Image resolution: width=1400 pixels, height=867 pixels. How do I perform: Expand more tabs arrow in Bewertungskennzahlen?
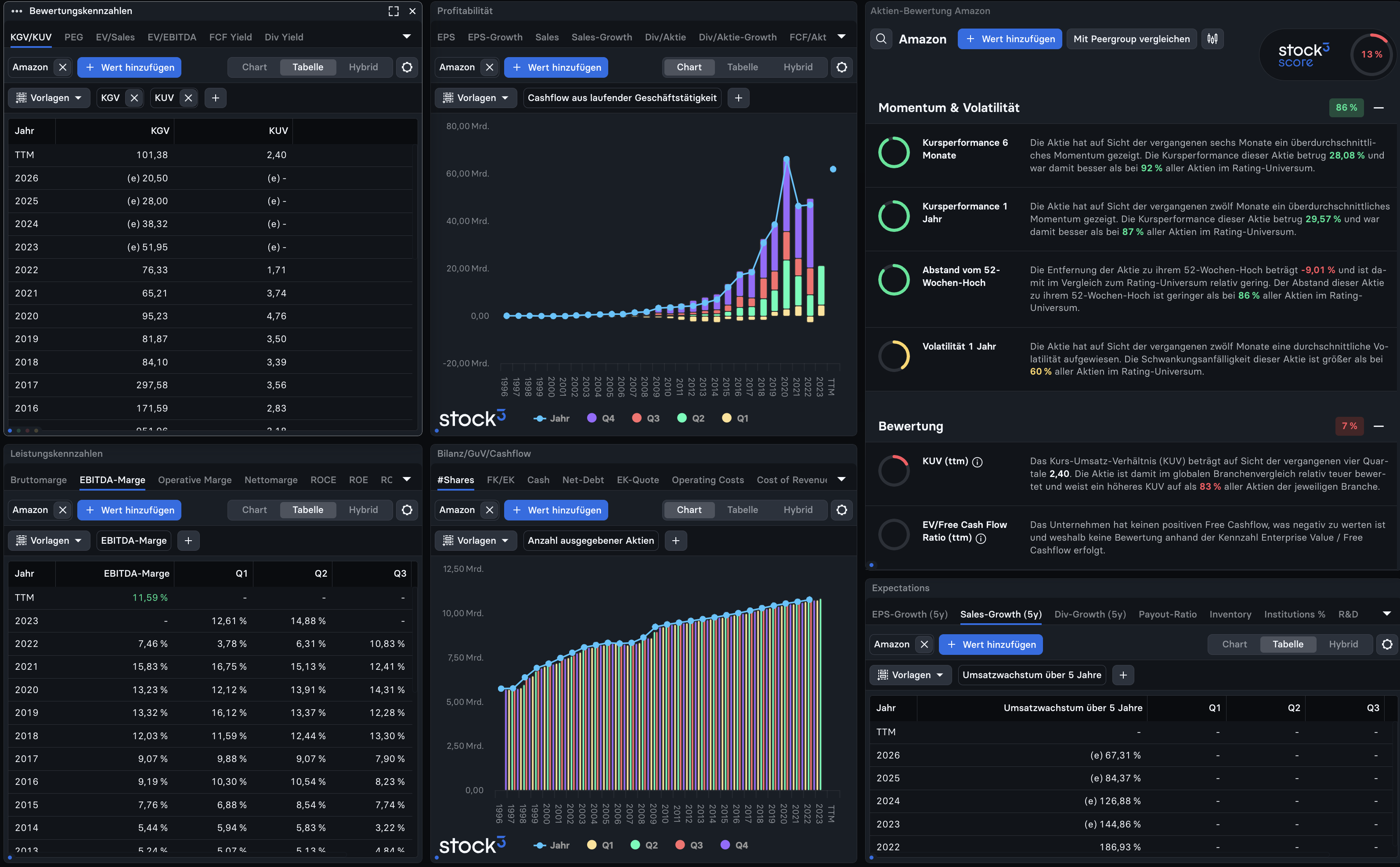[407, 37]
